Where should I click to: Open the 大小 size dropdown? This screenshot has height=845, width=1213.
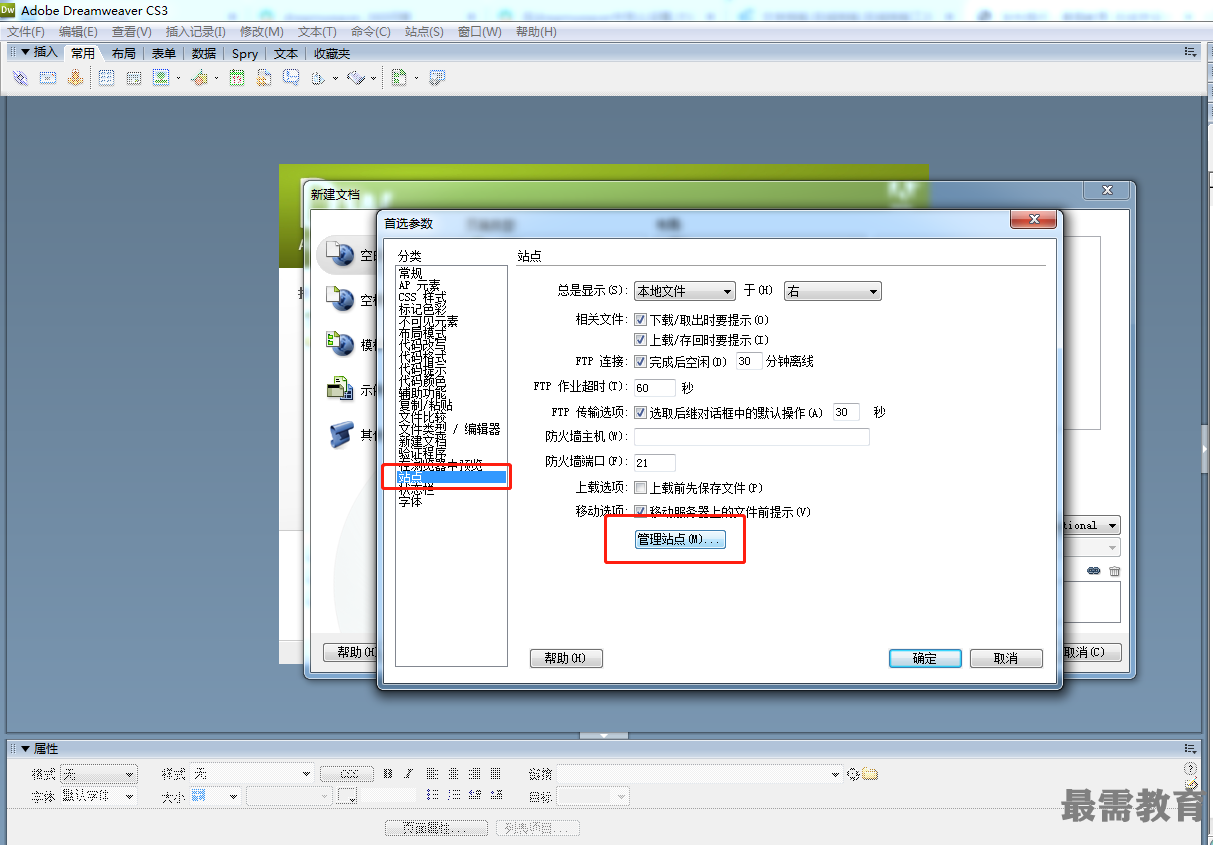click(215, 796)
